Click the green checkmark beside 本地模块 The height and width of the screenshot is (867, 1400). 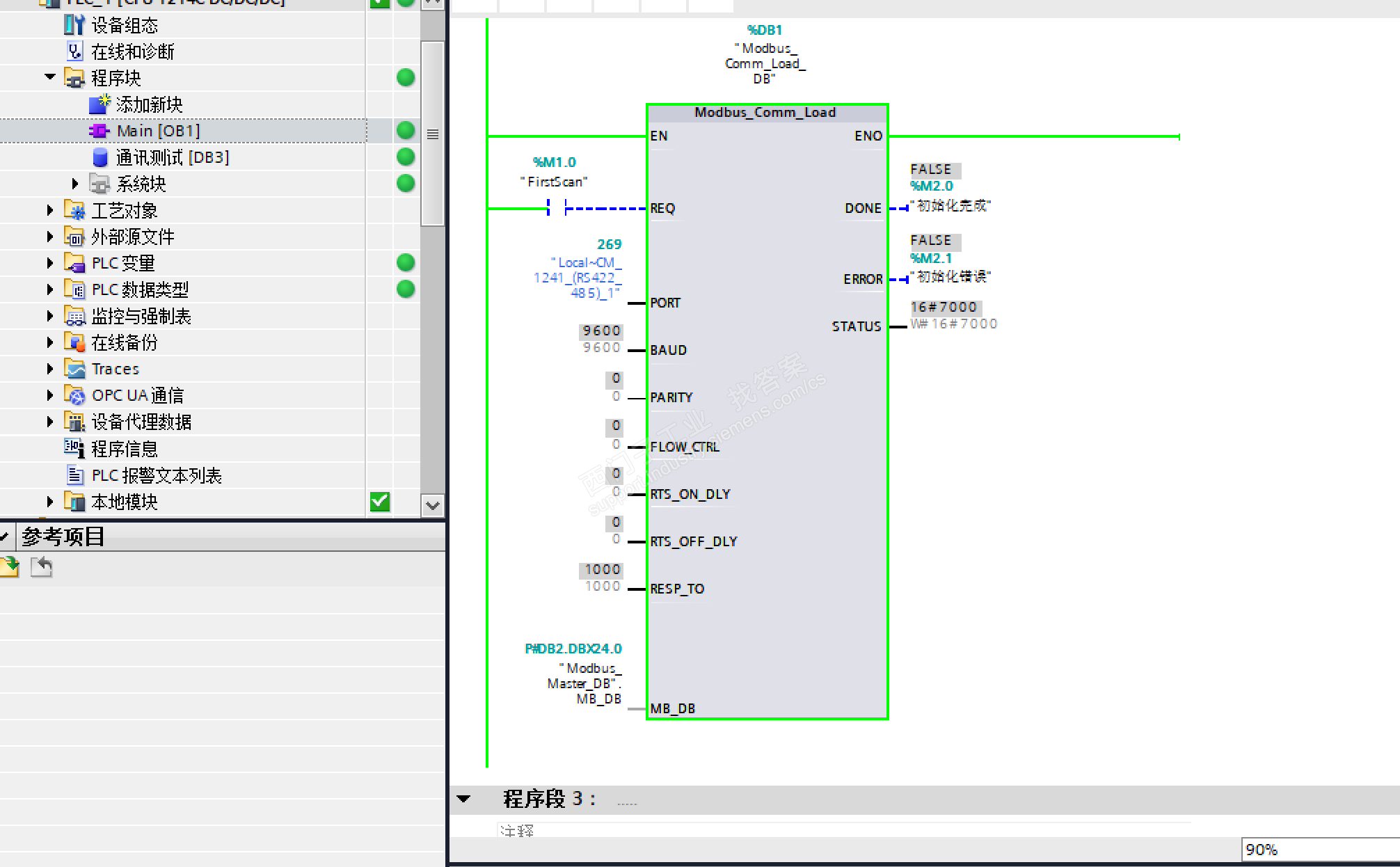tap(380, 502)
